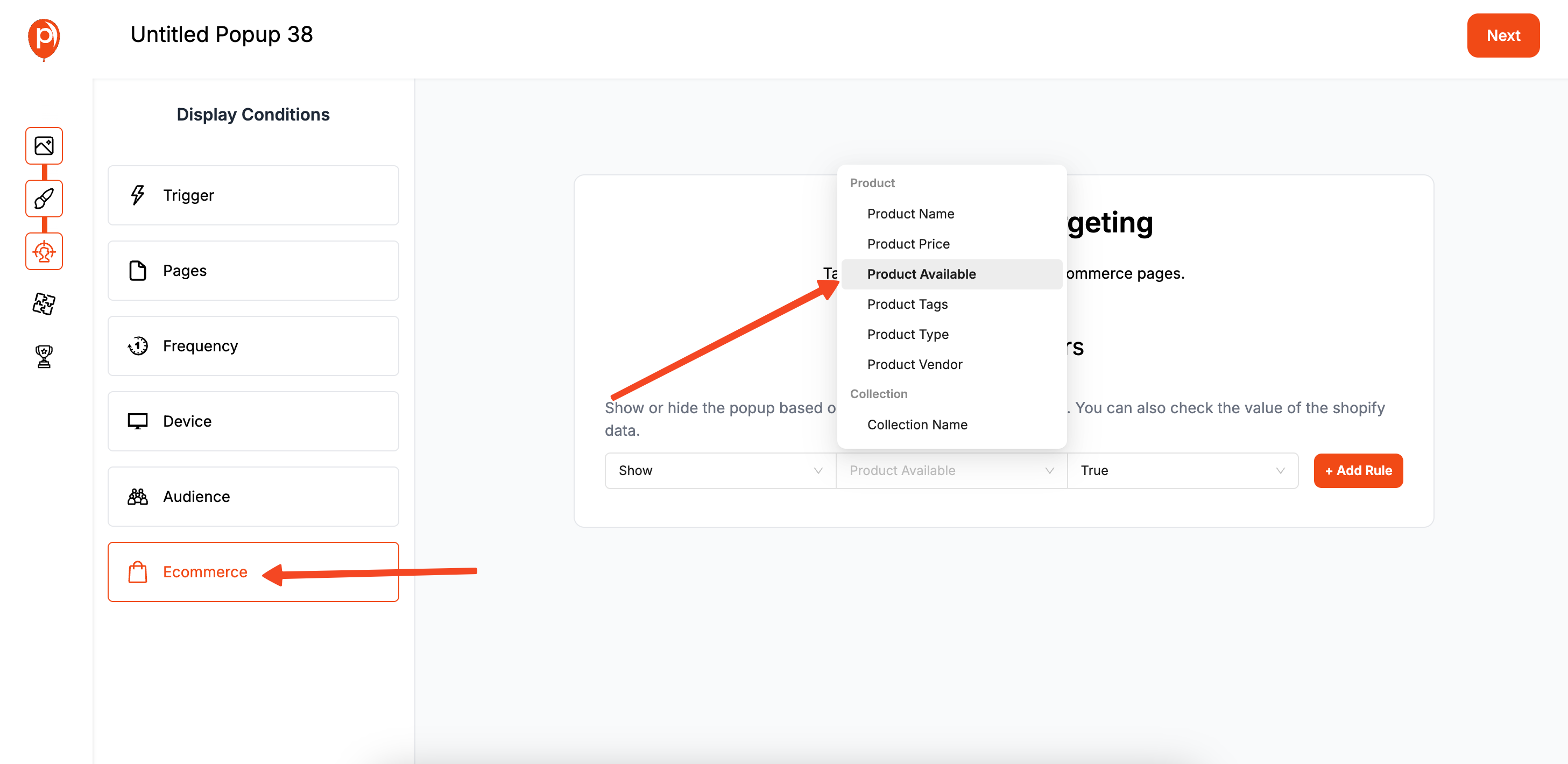Choose Product Vendor from the dropdown list
1568x764 pixels.
point(951,365)
